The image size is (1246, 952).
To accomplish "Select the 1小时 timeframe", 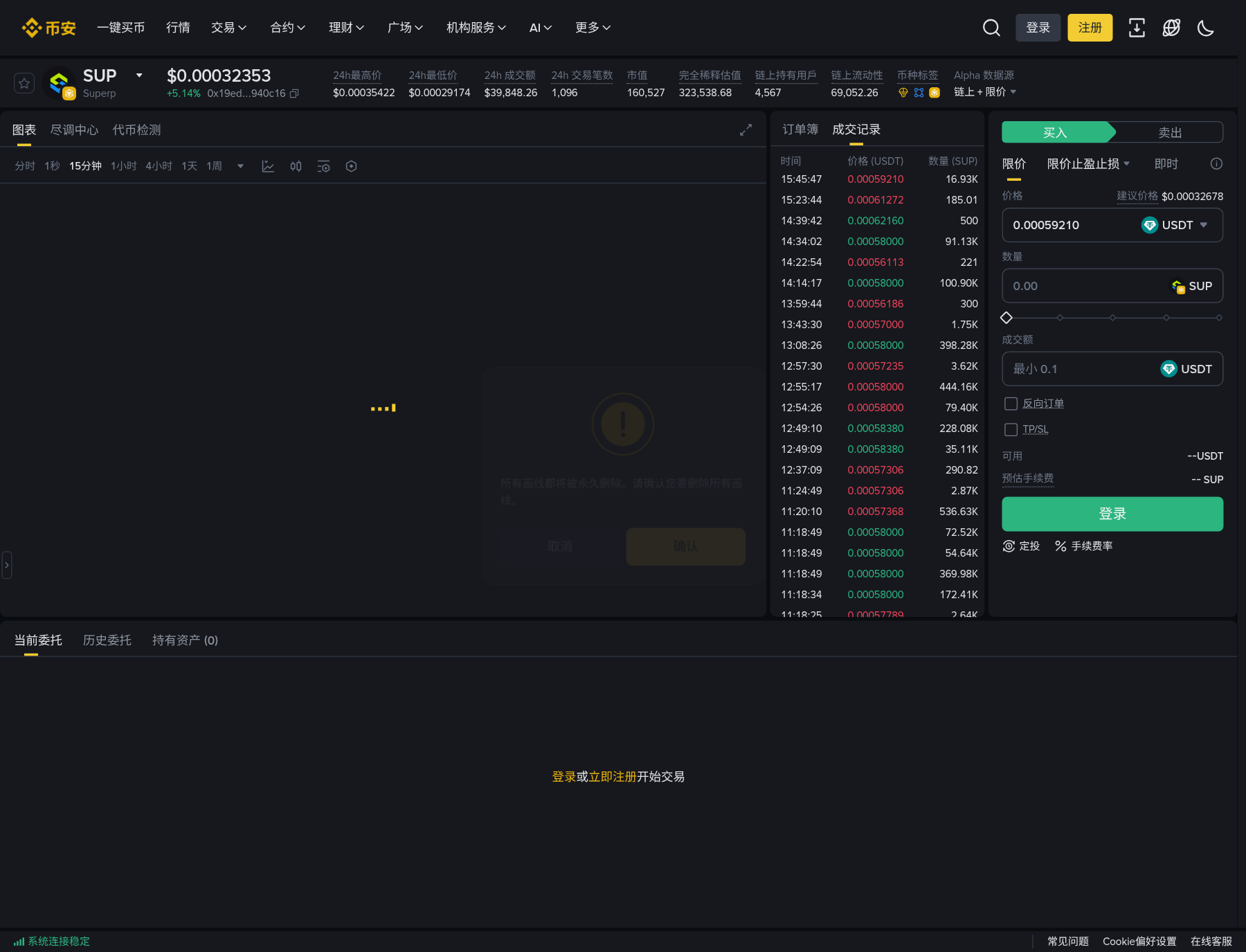I will coord(124,166).
